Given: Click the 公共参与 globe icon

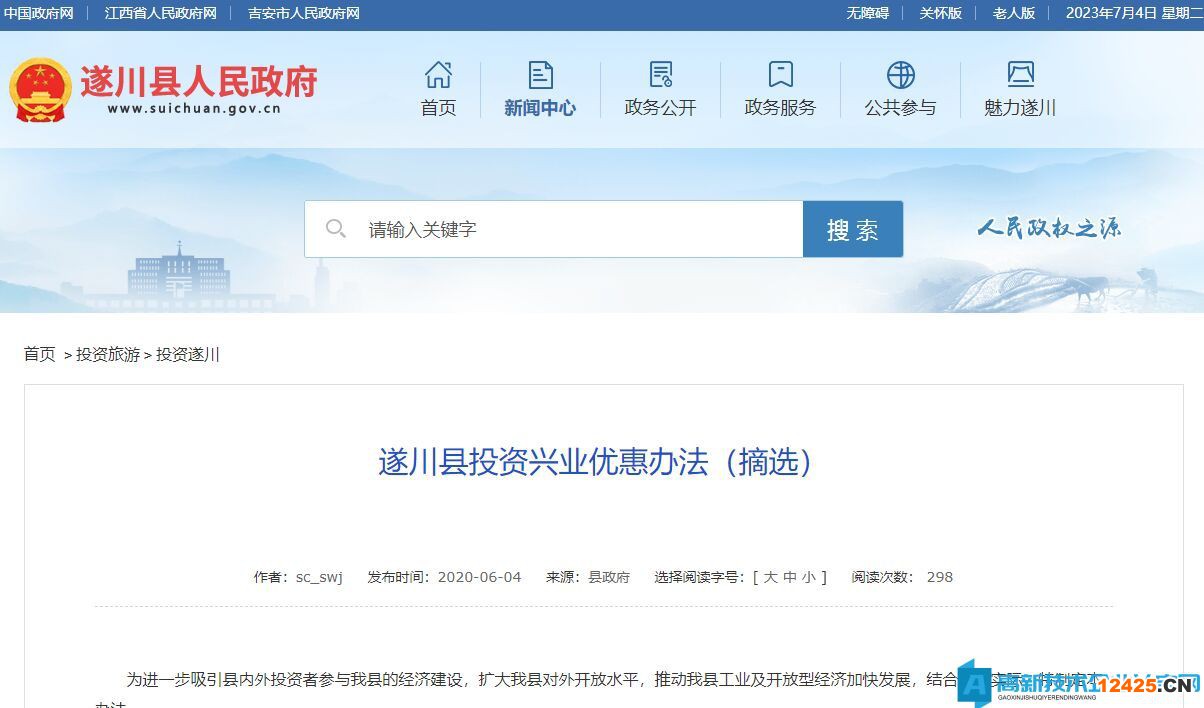Looking at the screenshot, I should click(901, 74).
